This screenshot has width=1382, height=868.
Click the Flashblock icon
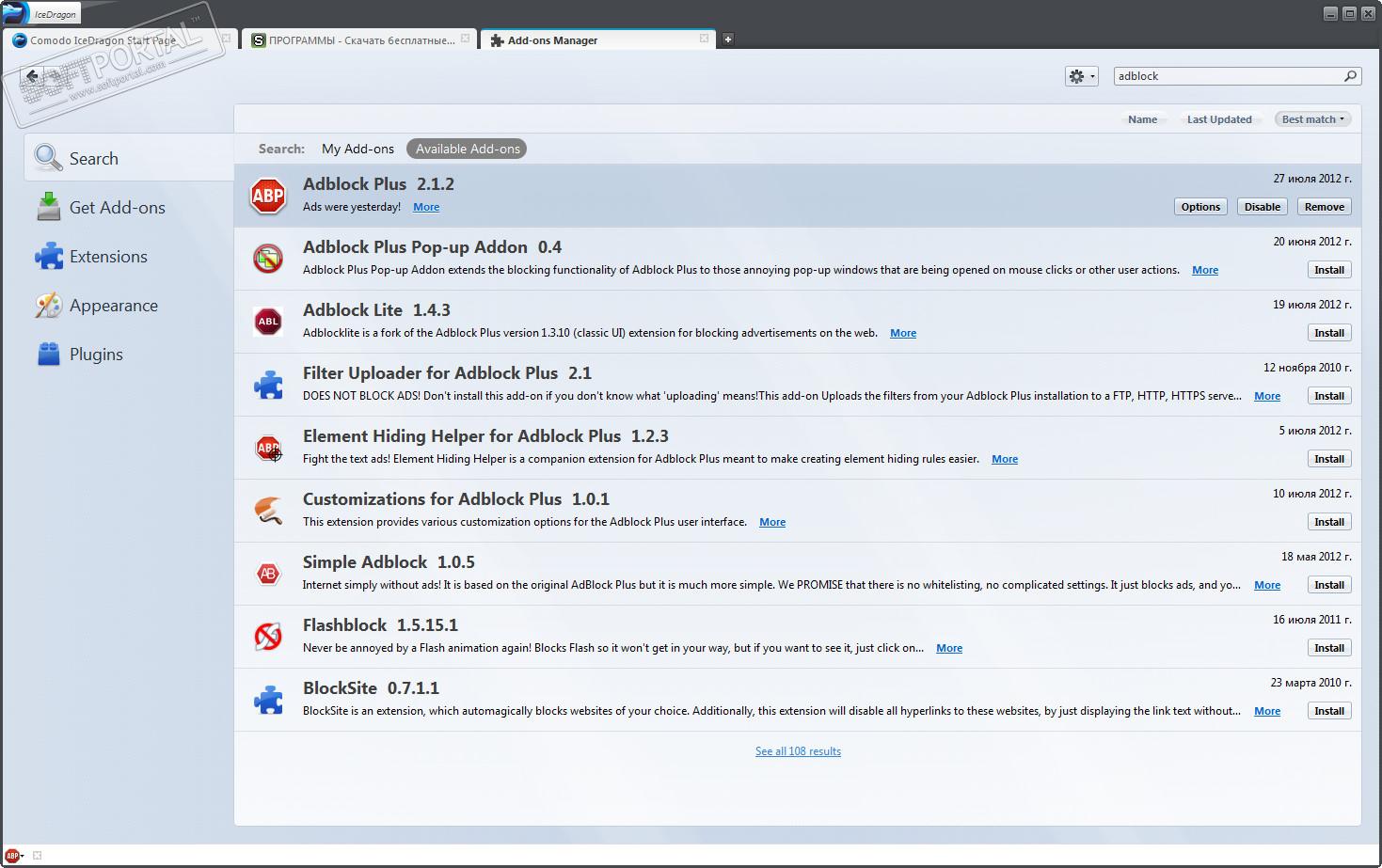[x=268, y=637]
